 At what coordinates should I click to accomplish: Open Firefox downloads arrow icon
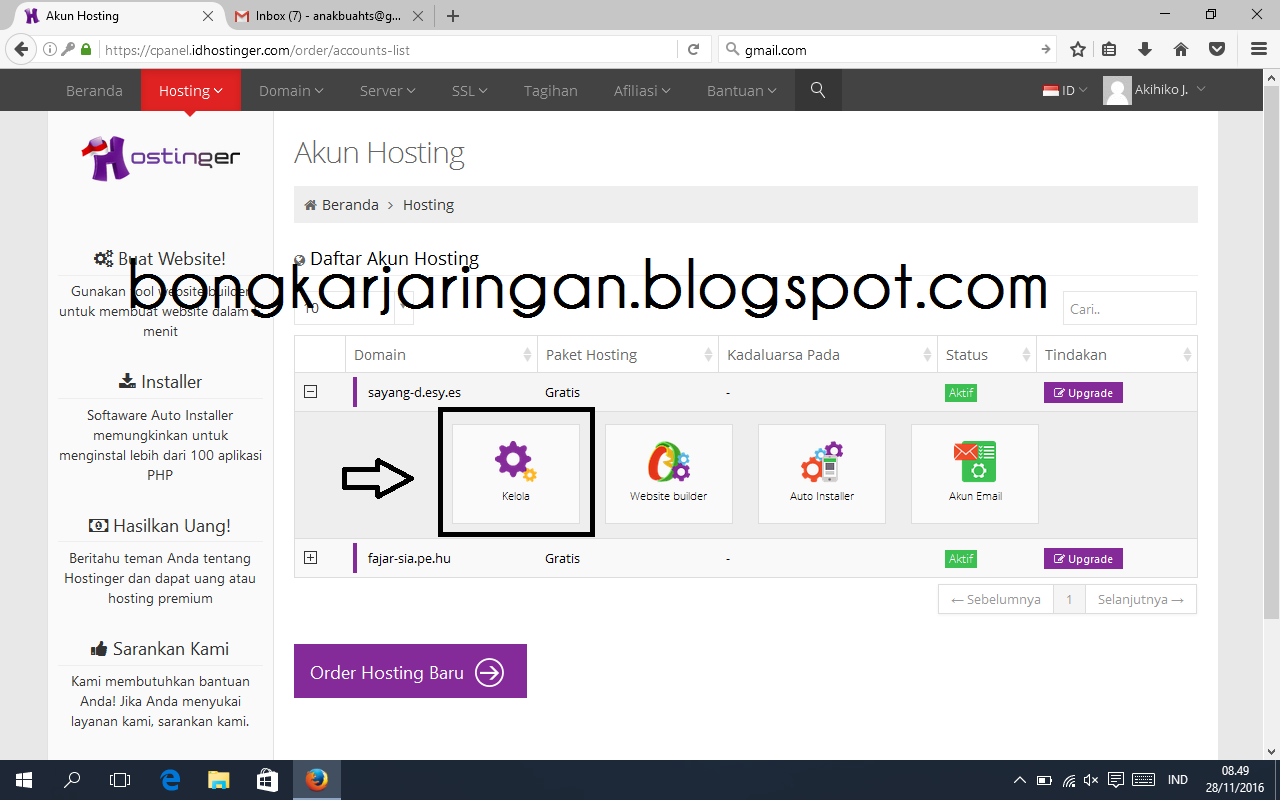tap(1146, 49)
